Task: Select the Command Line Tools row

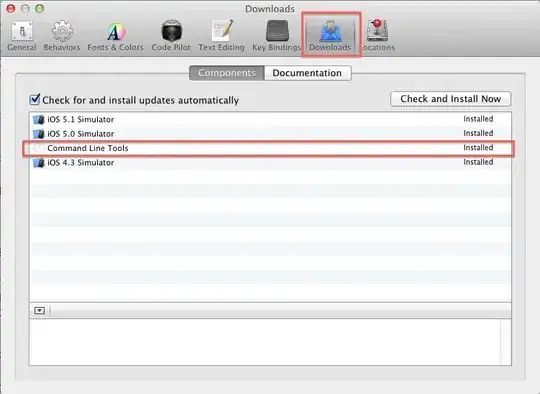Action: click(x=270, y=148)
